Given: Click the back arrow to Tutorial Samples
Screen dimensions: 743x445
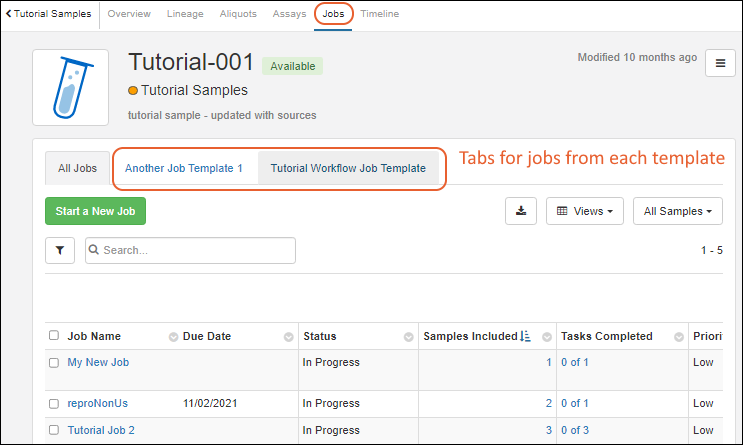Looking at the screenshot, I should pyautogui.click(x=9, y=14).
